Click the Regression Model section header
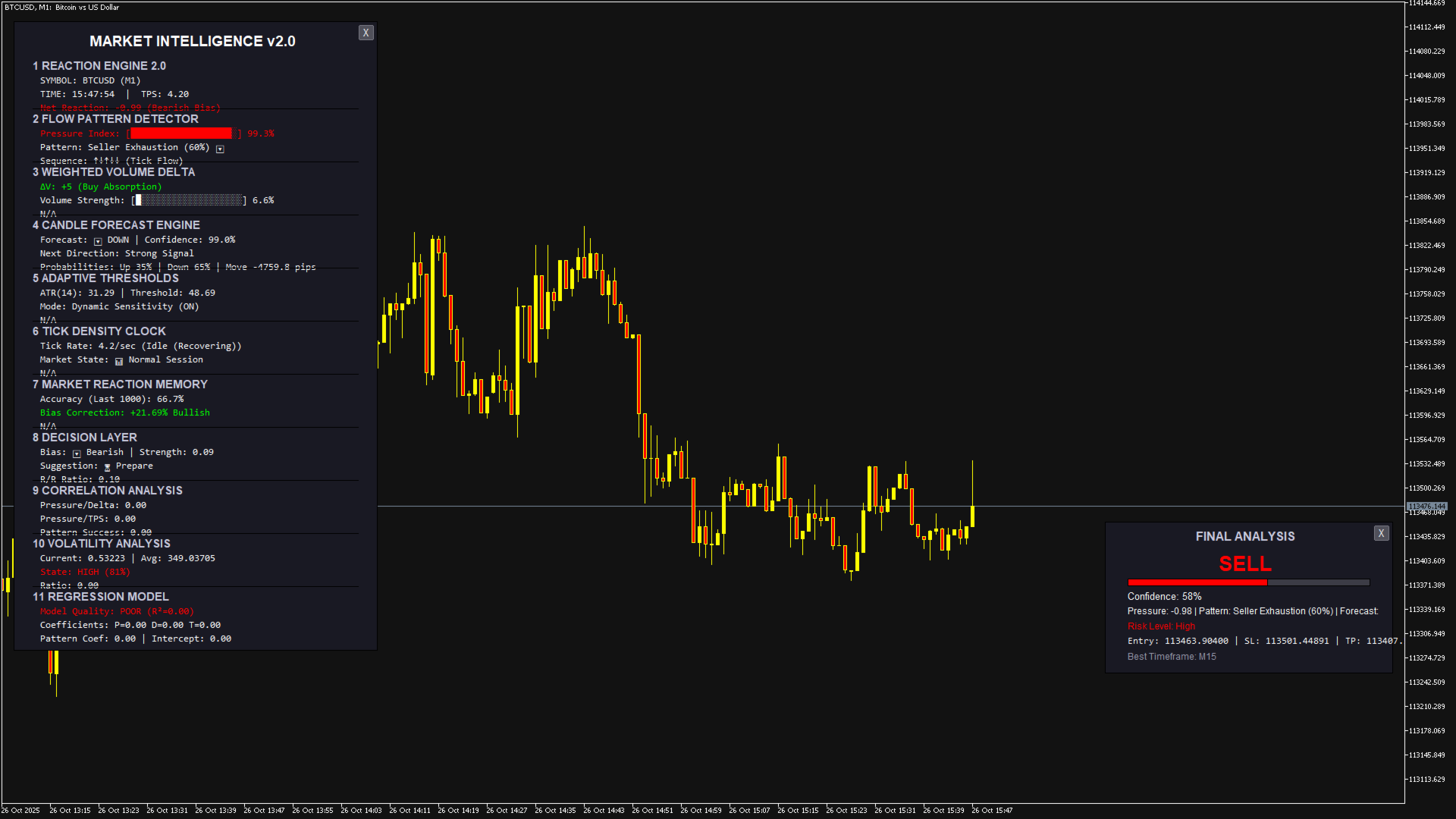The width and height of the screenshot is (1456, 819). 101,597
